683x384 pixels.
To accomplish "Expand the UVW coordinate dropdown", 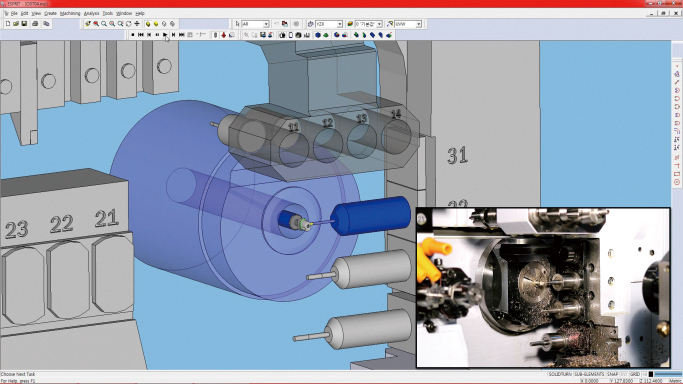I will coord(408,24).
